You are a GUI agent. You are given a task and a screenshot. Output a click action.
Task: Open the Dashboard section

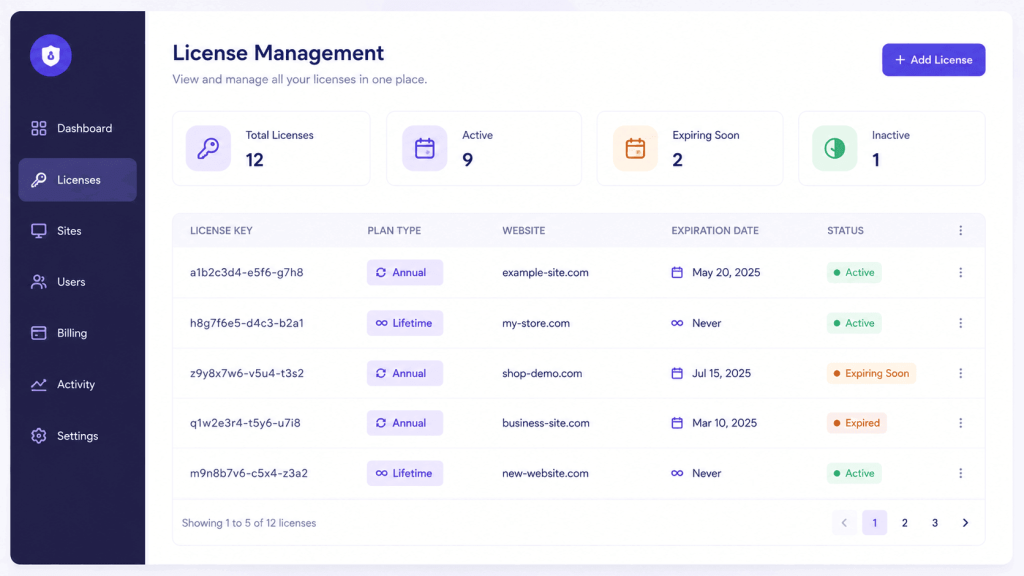(77, 129)
